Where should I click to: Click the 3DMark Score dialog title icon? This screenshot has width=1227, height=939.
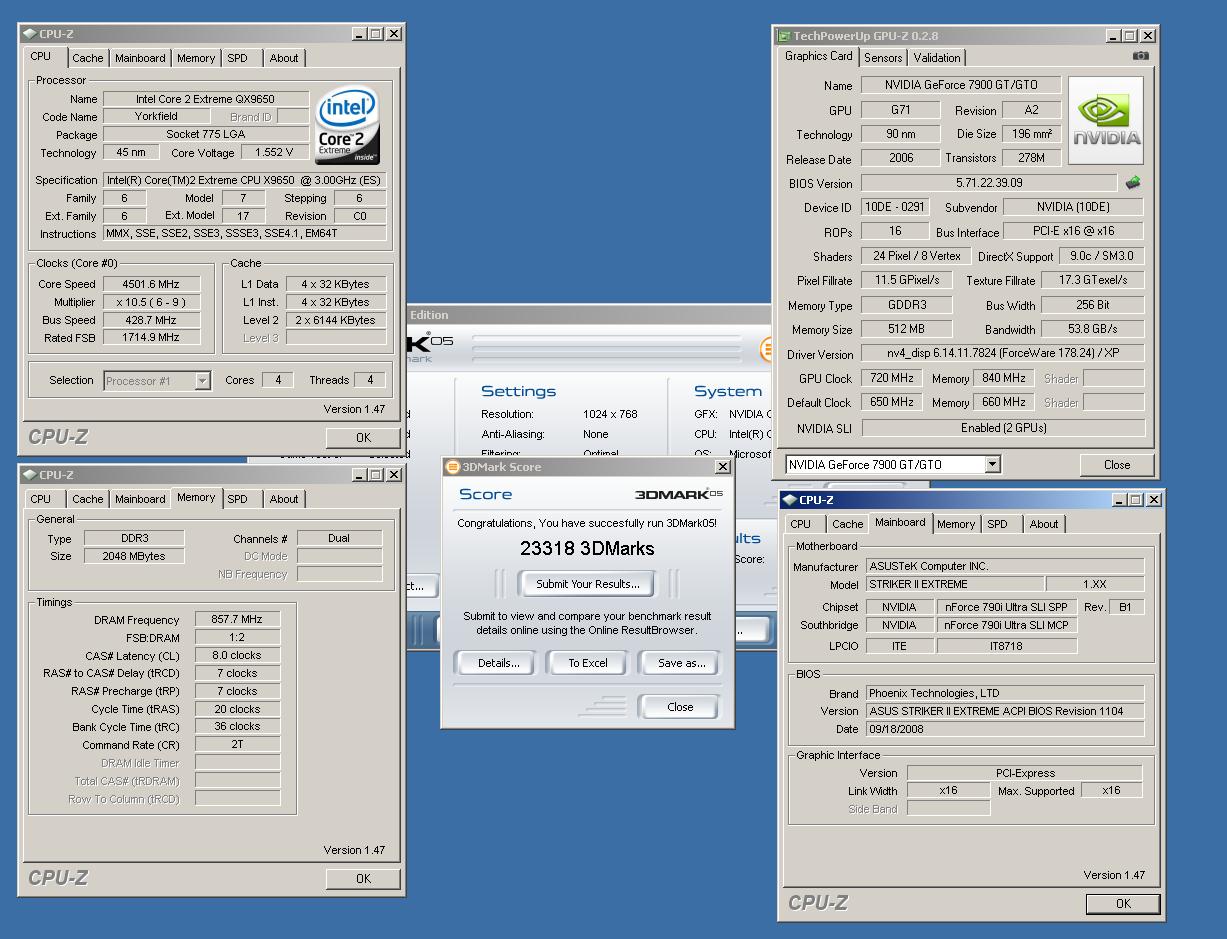click(x=452, y=467)
